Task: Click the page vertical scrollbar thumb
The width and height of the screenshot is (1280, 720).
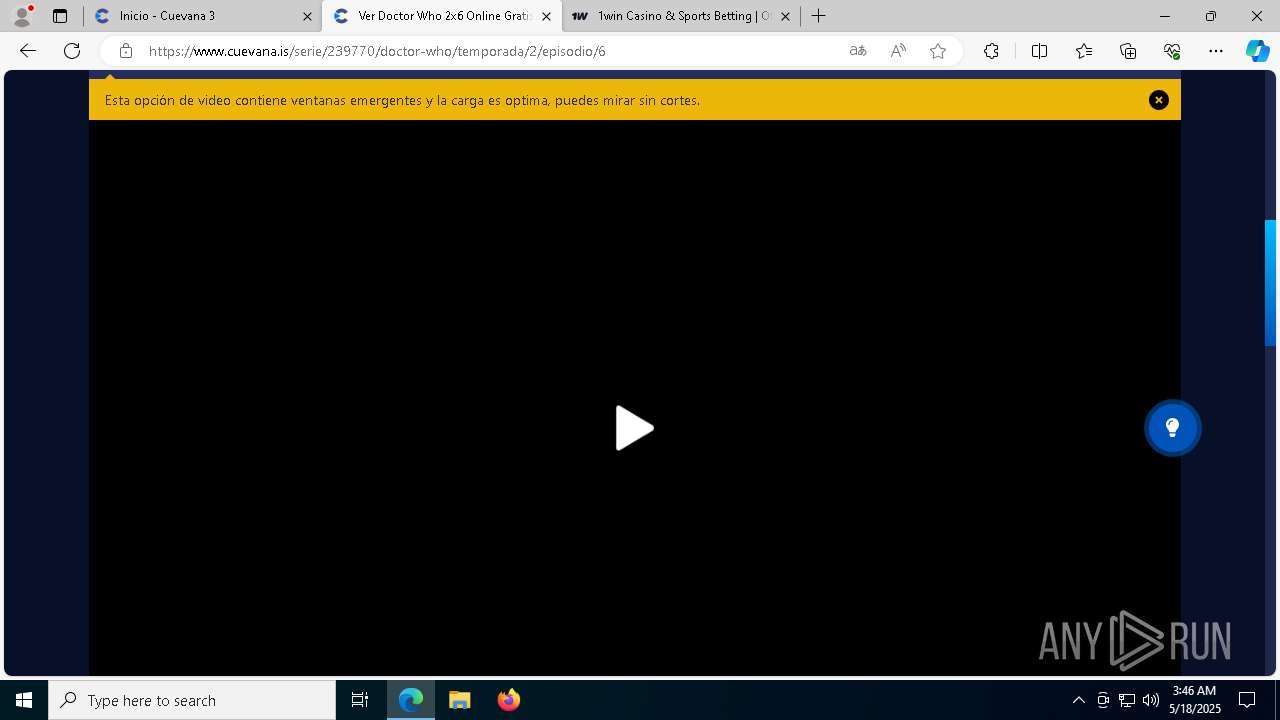Action: pos(1270,283)
